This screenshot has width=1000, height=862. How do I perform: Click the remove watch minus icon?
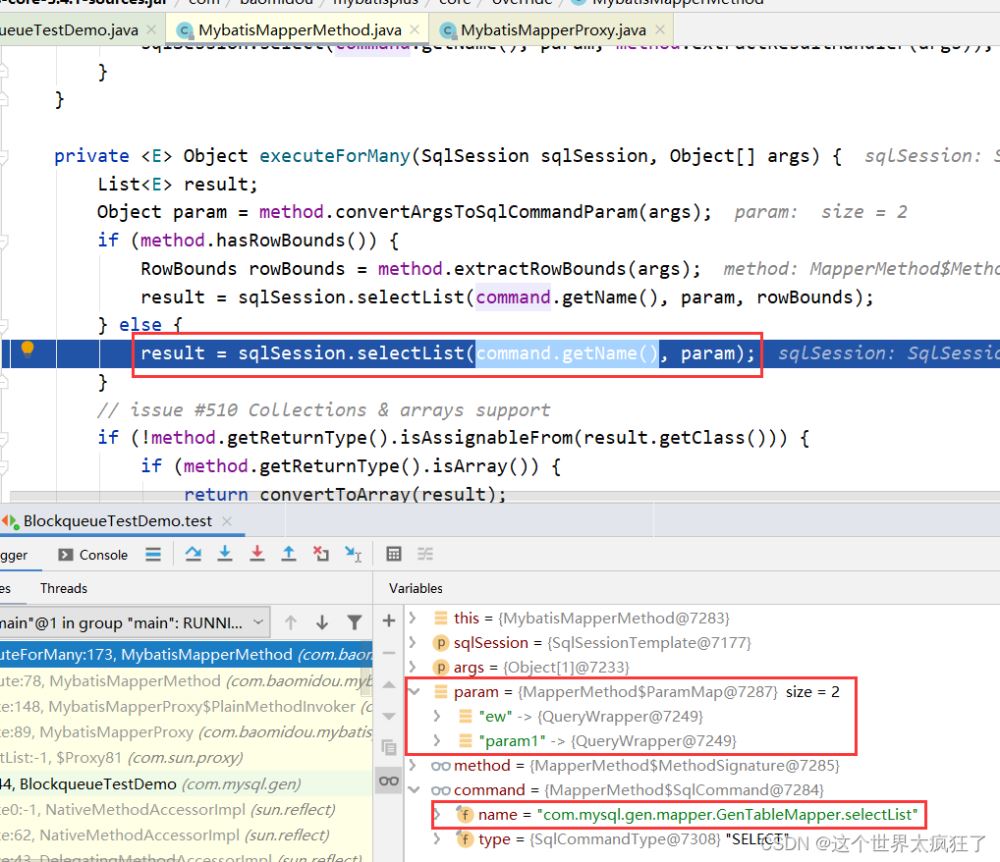tap(389, 653)
